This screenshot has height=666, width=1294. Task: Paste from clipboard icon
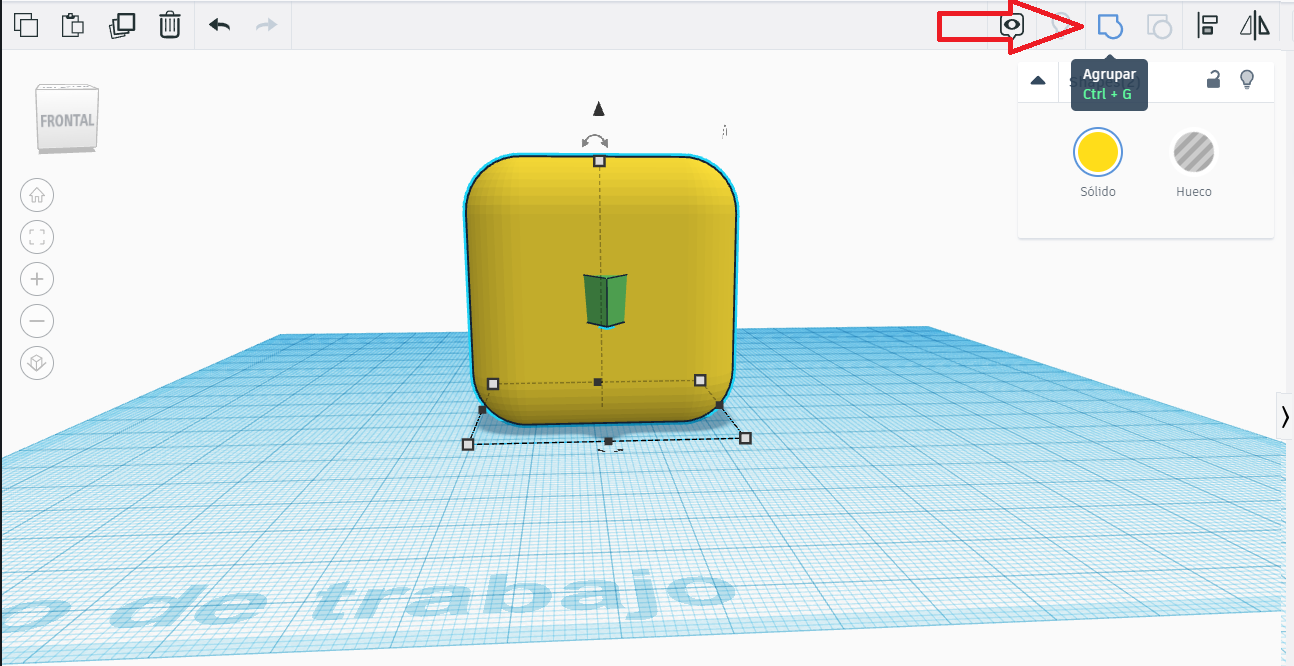(x=73, y=25)
